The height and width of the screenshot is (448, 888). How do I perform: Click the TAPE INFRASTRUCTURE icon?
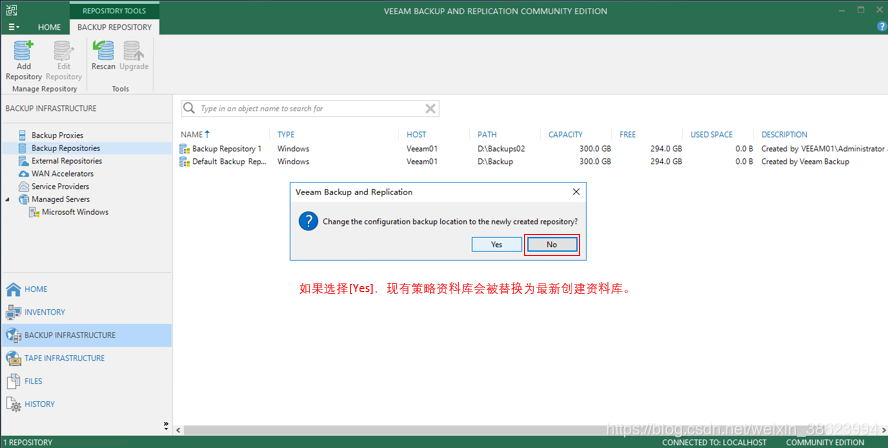tap(14, 358)
